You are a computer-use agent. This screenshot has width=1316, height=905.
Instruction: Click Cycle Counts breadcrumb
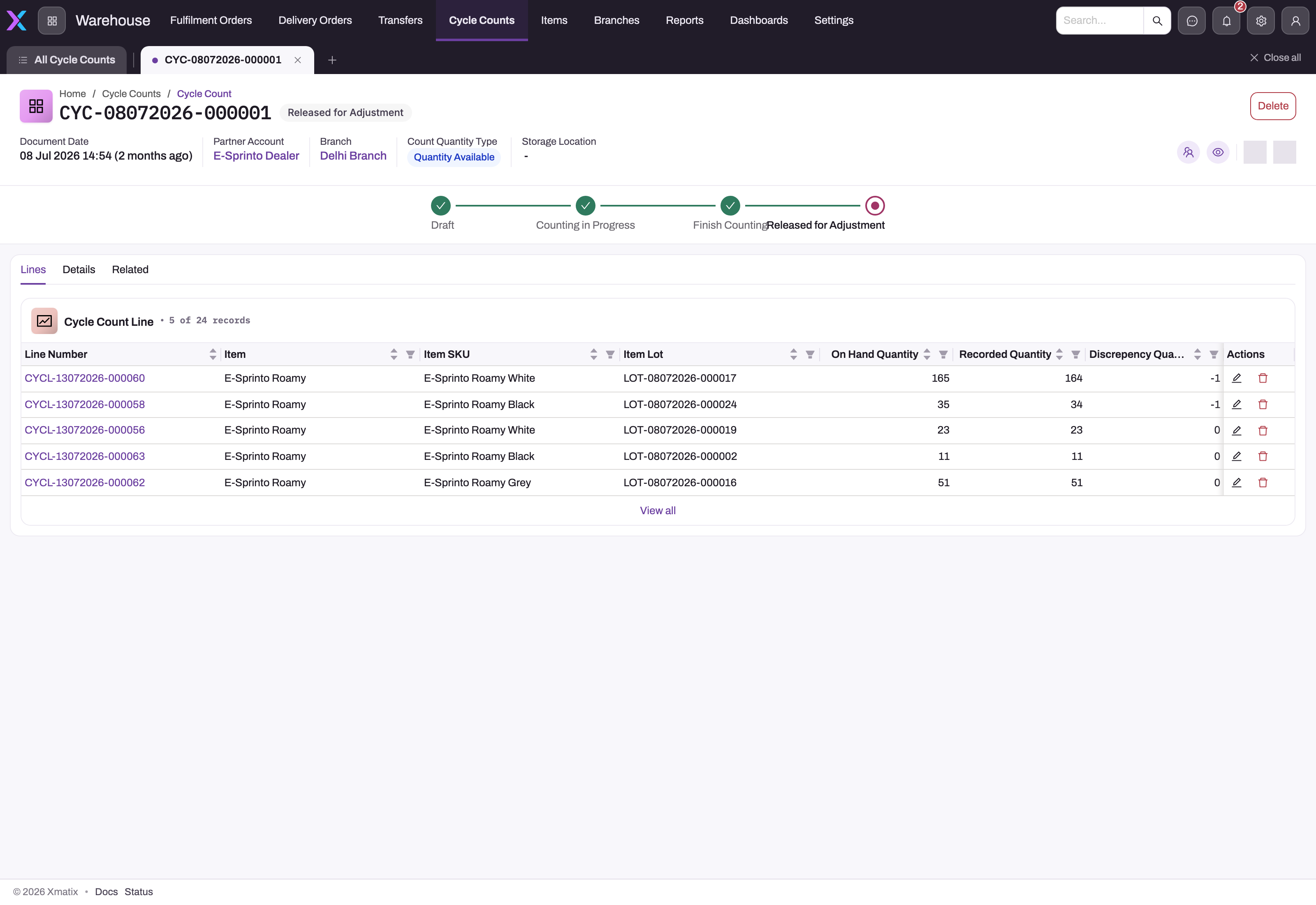click(131, 94)
